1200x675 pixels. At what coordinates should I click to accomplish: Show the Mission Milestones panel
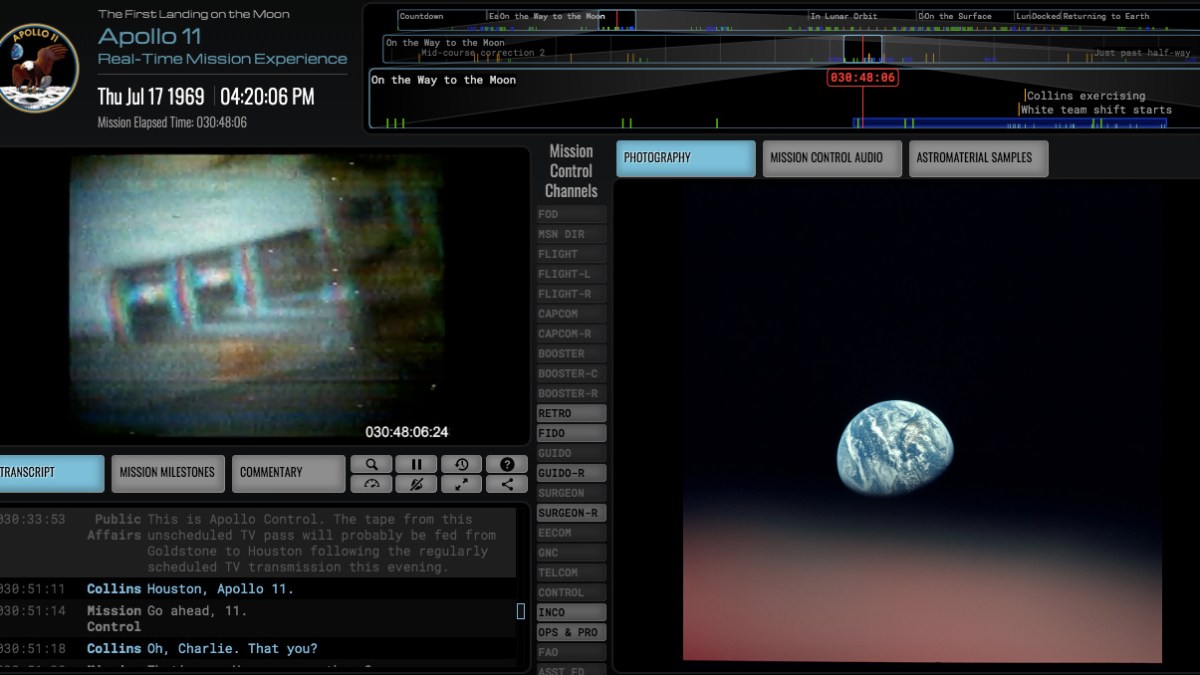(167, 473)
